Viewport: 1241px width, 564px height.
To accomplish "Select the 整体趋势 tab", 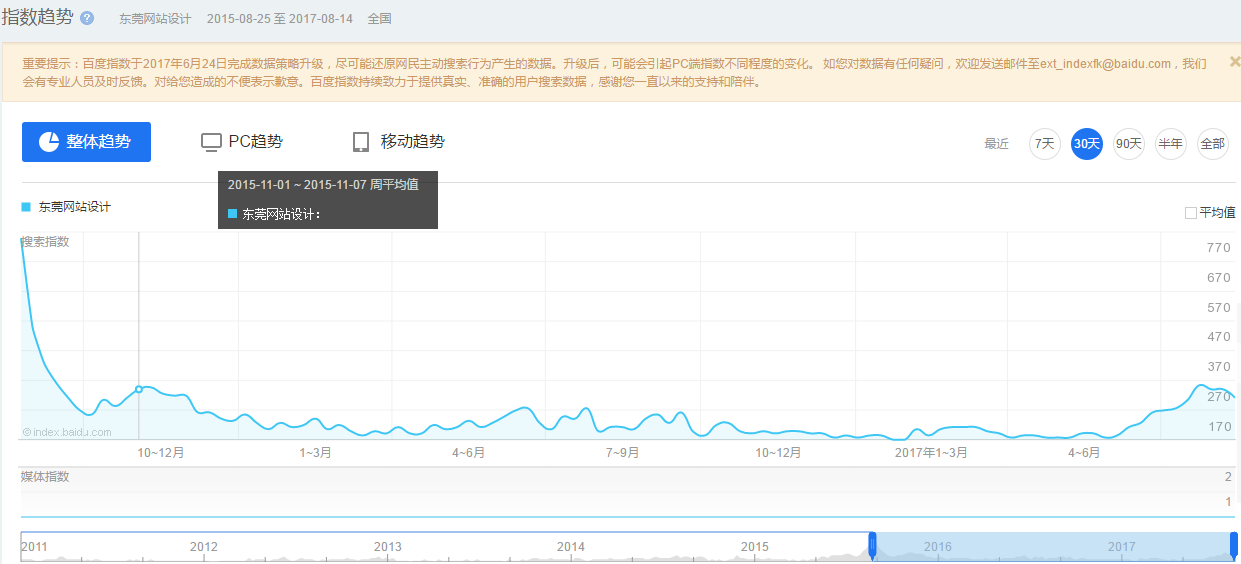I will pyautogui.click(x=86, y=142).
